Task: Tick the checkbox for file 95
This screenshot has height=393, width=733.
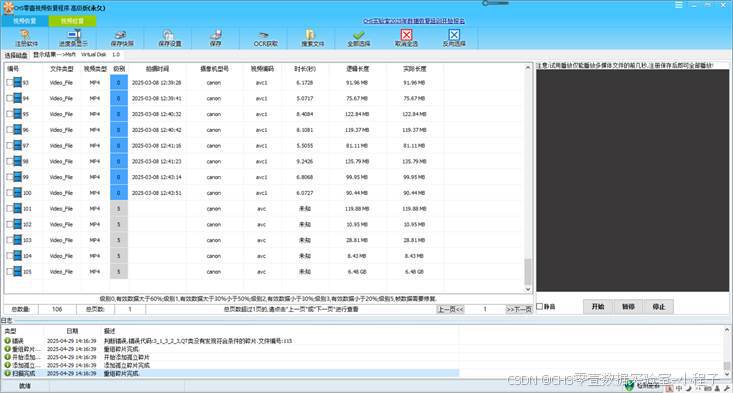Action: point(10,114)
